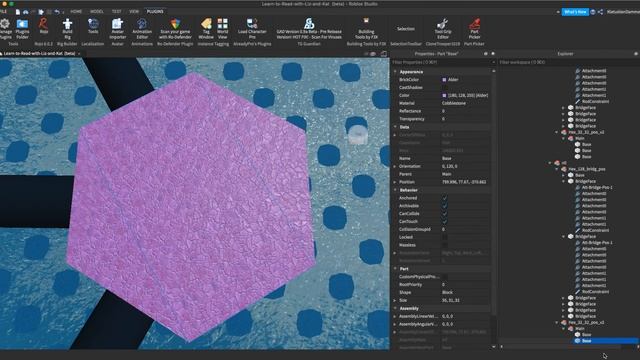Select hex_128_bridg_pos in Explorer
This screenshot has height=360, width=640.
(x=587, y=169)
